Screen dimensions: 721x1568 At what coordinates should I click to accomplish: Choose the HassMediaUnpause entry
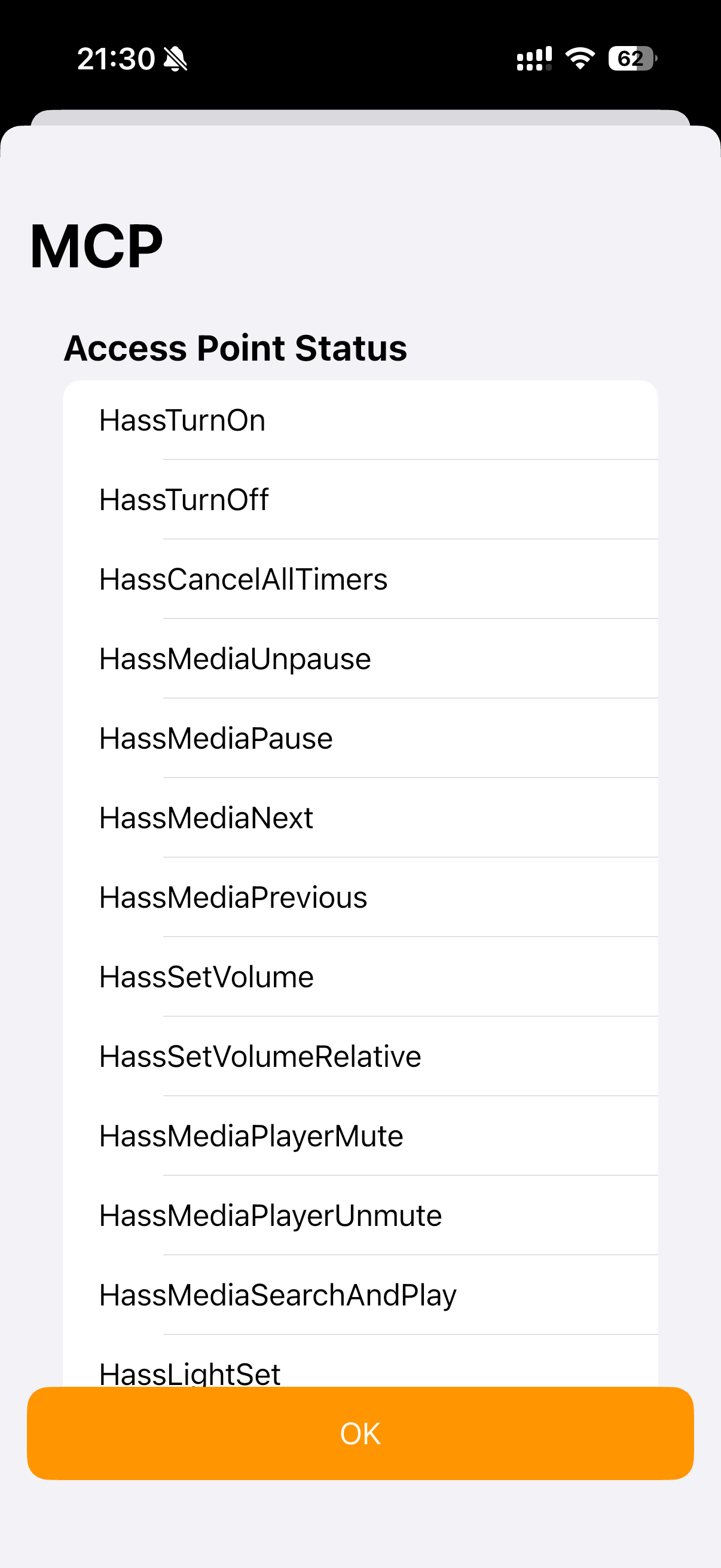pos(360,658)
